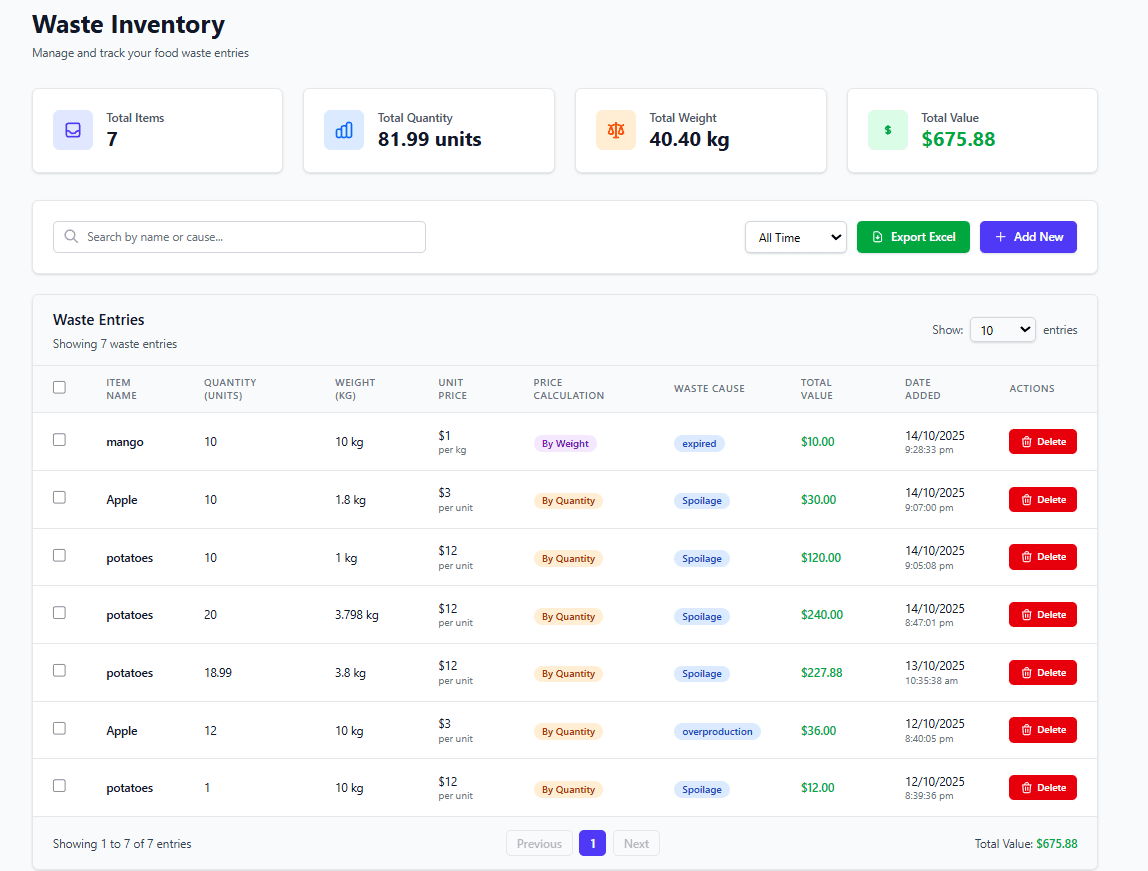Select the overproduction Apple row checkbox
This screenshot has width=1148, height=871.
tap(59, 729)
